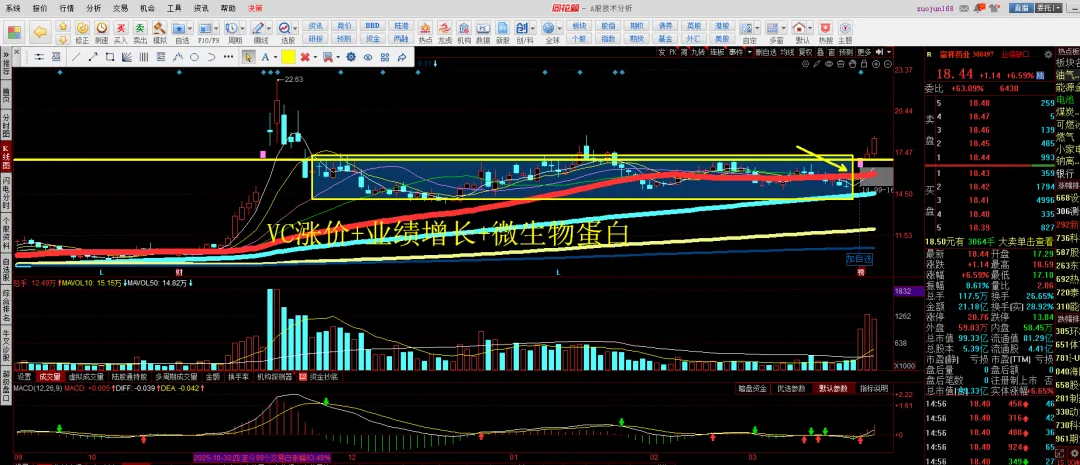Click the 指标说明 button
This screenshot has width=1080, height=465.
click(873, 389)
